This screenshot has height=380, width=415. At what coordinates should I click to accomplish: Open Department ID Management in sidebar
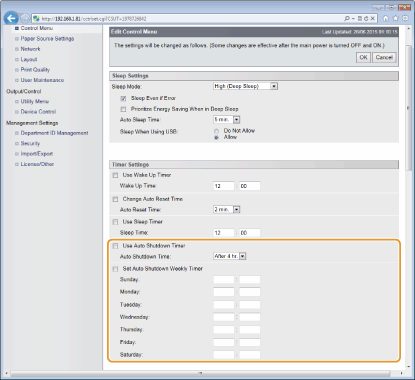point(54,133)
